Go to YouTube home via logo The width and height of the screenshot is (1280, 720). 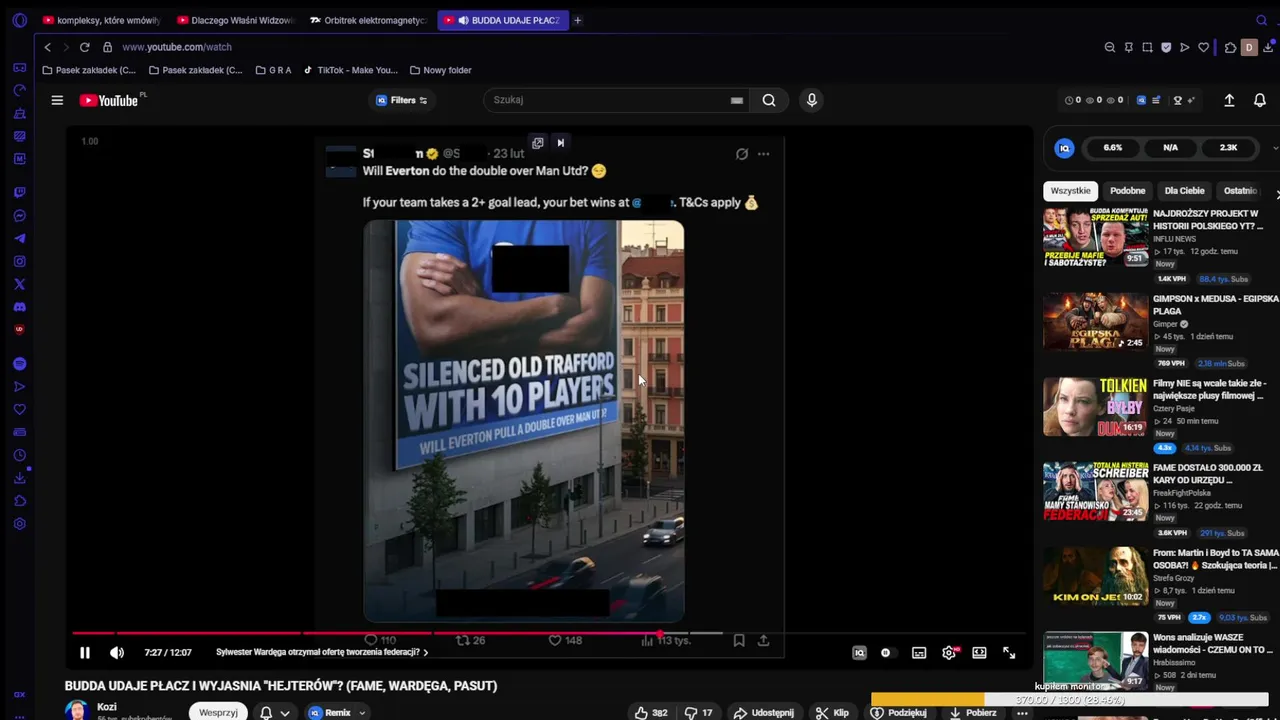pyautogui.click(x=109, y=100)
